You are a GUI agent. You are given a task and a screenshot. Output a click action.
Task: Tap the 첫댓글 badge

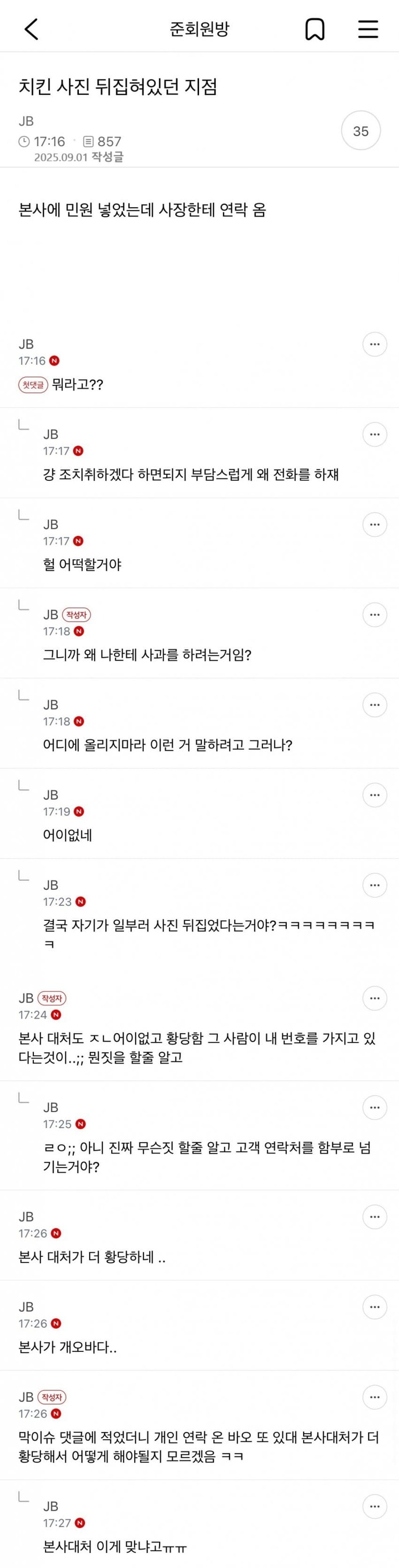tap(33, 385)
